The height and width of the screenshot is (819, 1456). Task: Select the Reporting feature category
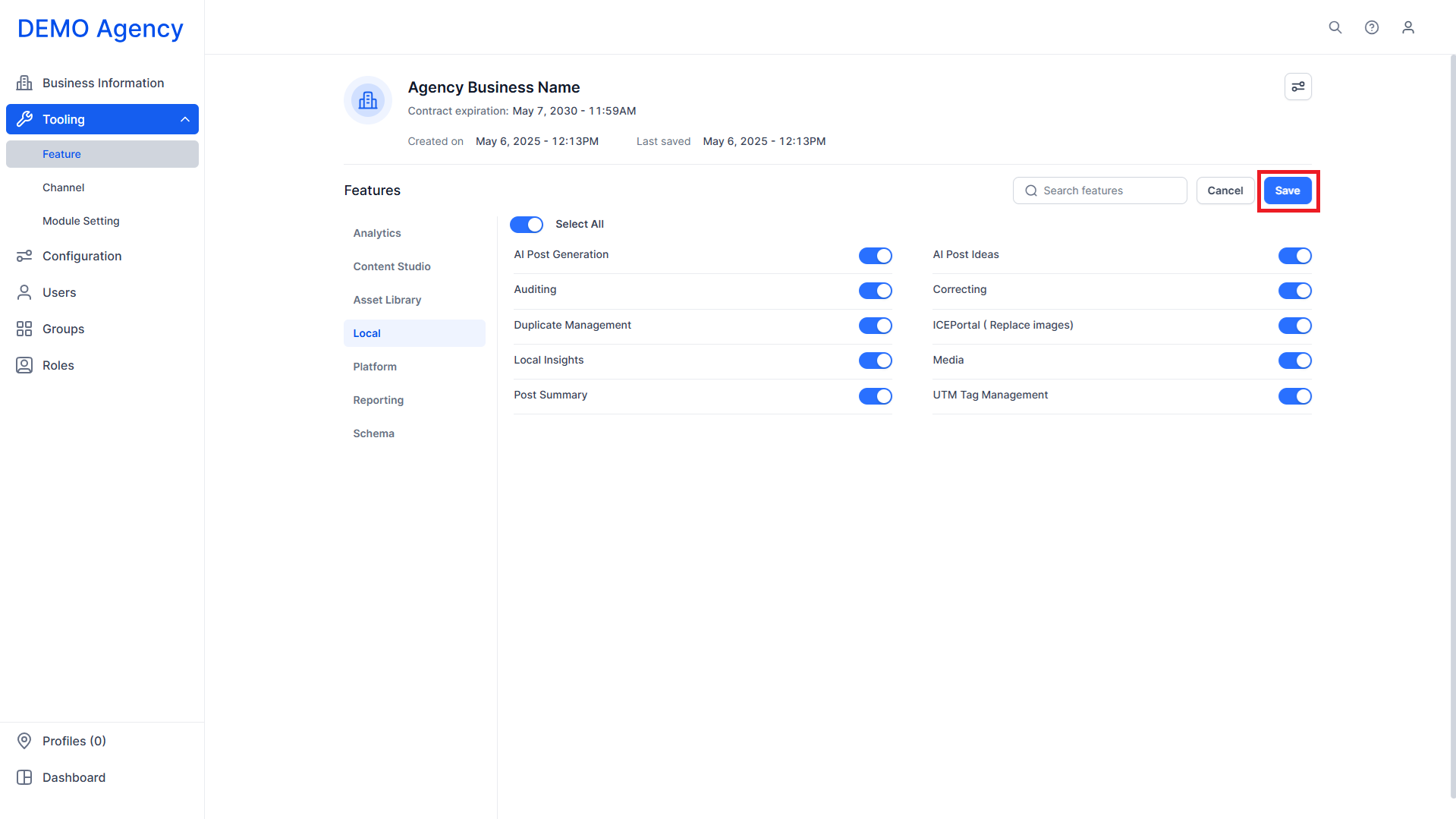414,400
